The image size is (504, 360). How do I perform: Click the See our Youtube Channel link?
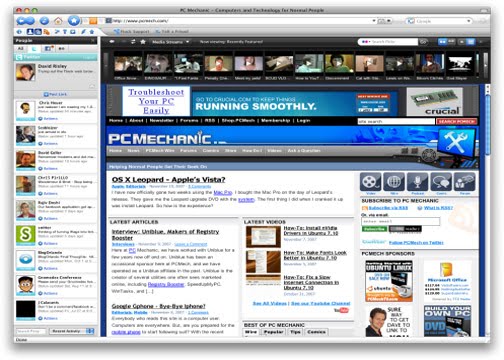(321, 303)
